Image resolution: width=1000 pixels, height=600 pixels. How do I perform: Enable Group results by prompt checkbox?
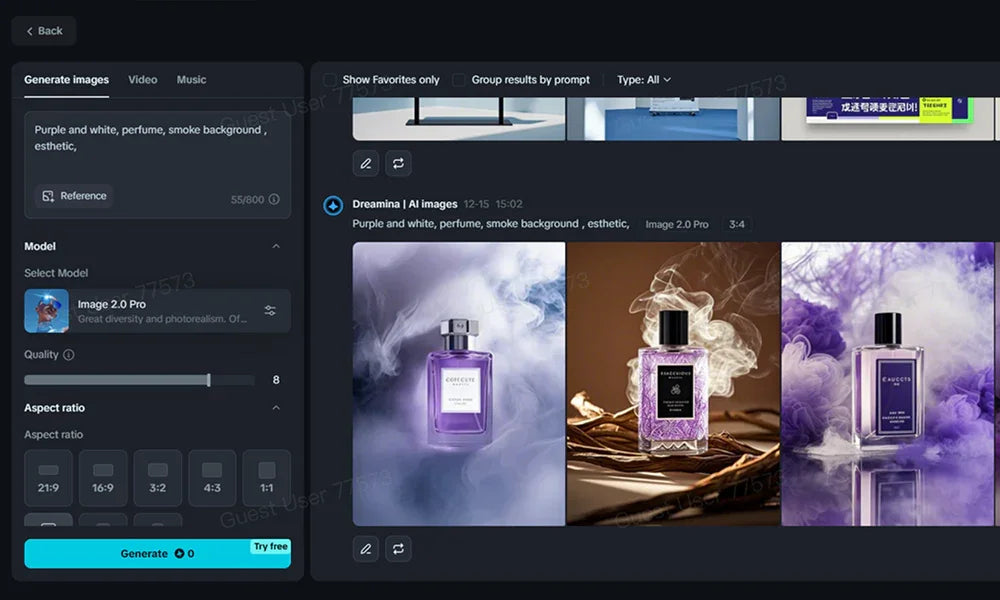click(x=459, y=80)
